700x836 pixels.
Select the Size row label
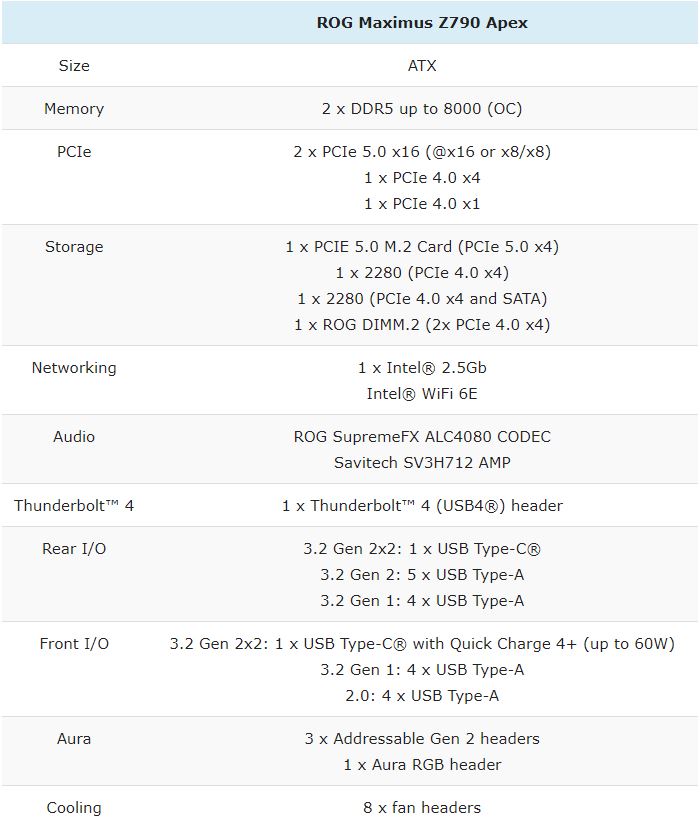pos(74,66)
